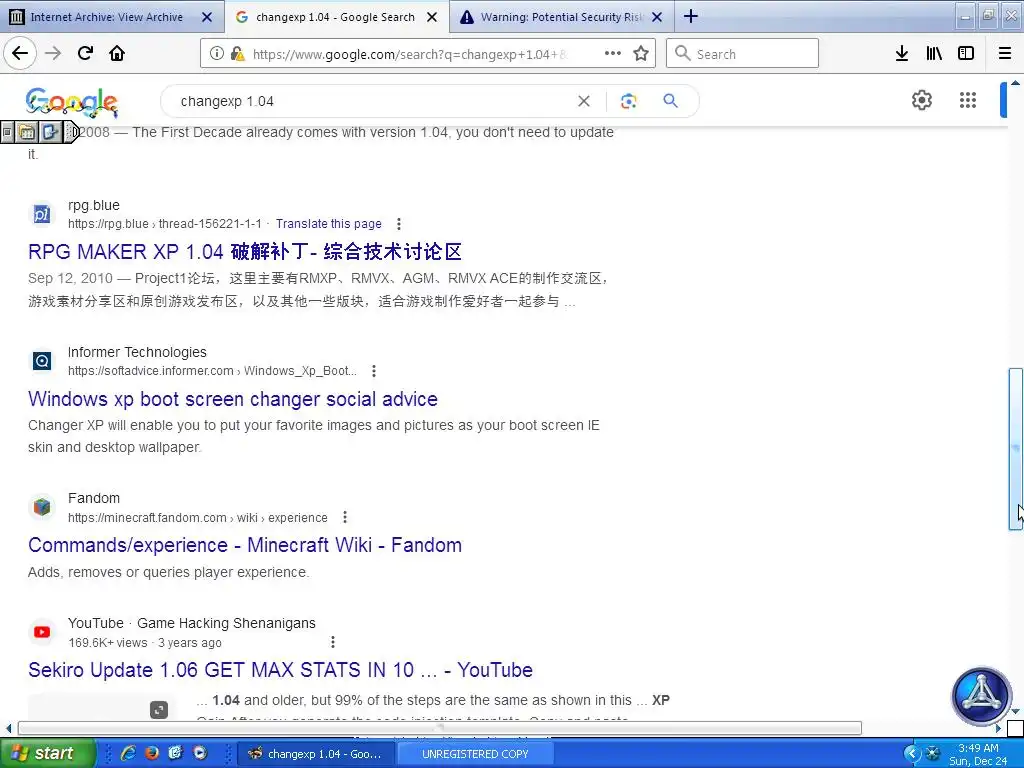Switch to the Internet Archive: View Archive tab
Image resolution: width=1024 pixels, height=768 pixels.
(106, 17)
